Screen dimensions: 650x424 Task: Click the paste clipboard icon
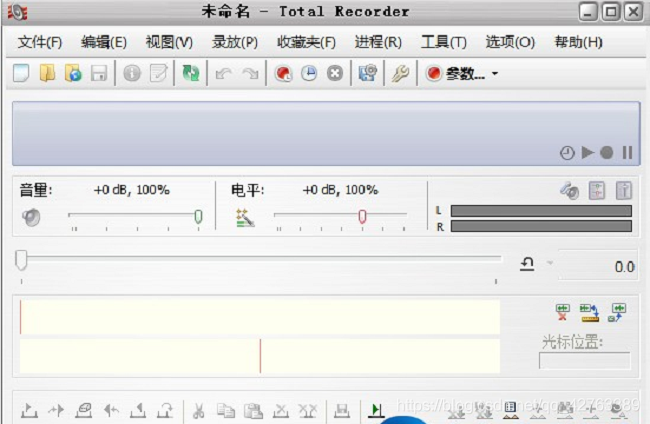click(253, 410)
